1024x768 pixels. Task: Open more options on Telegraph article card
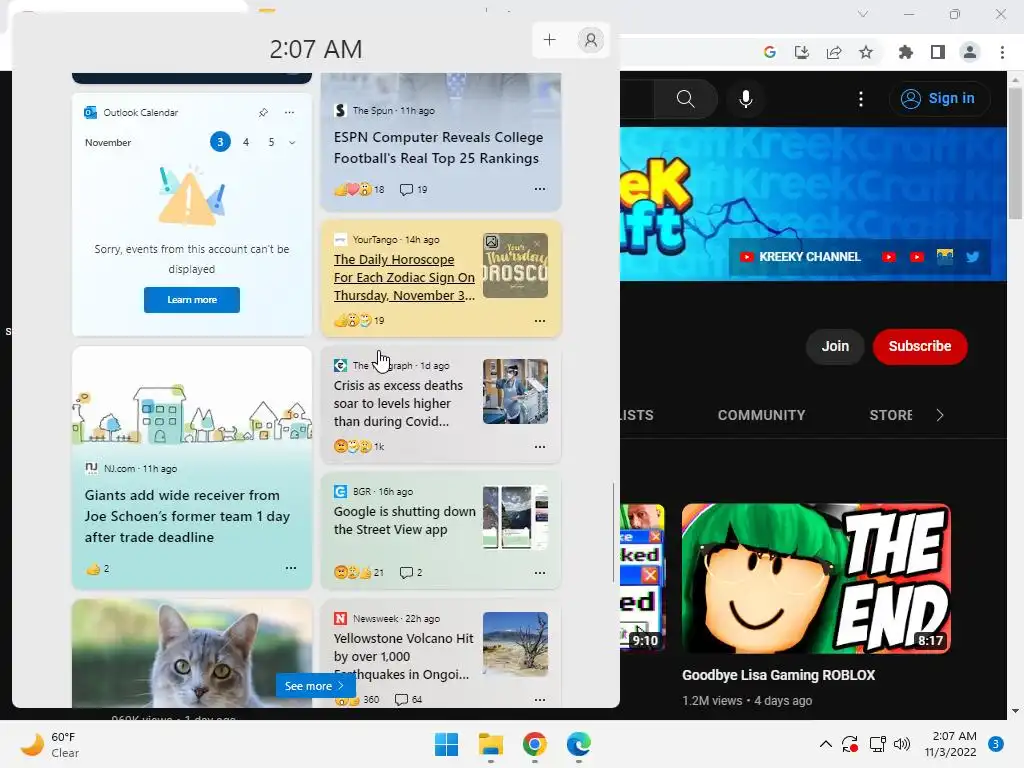[539, 447]
